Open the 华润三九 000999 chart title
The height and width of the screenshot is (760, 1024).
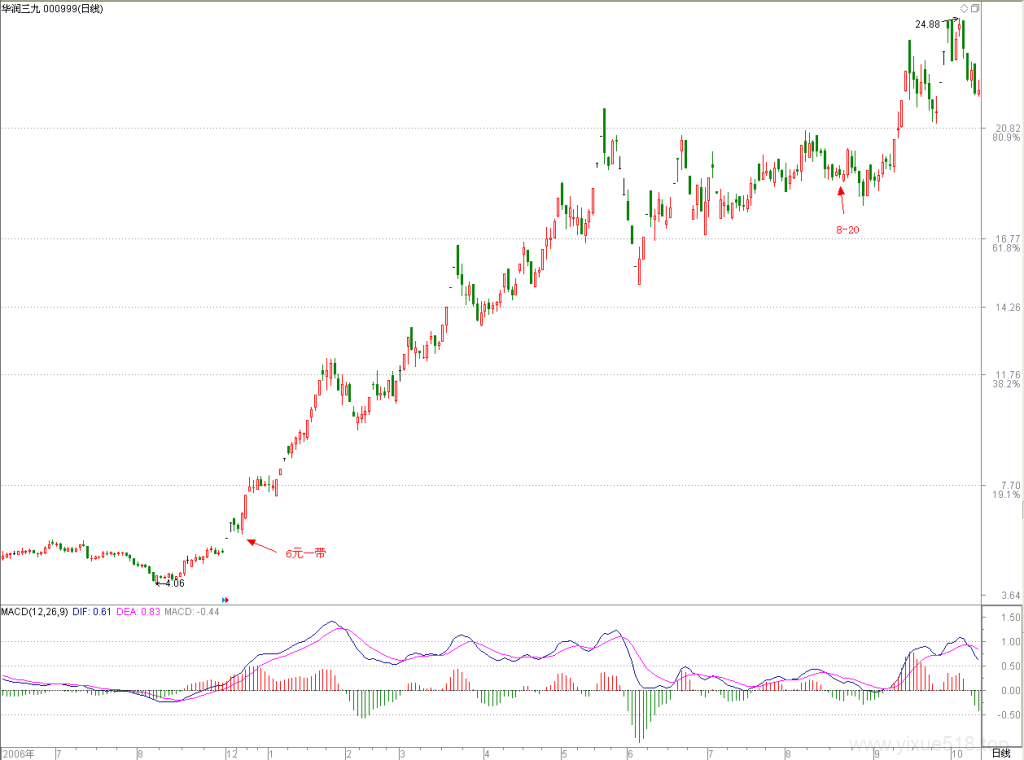point(52,8)
